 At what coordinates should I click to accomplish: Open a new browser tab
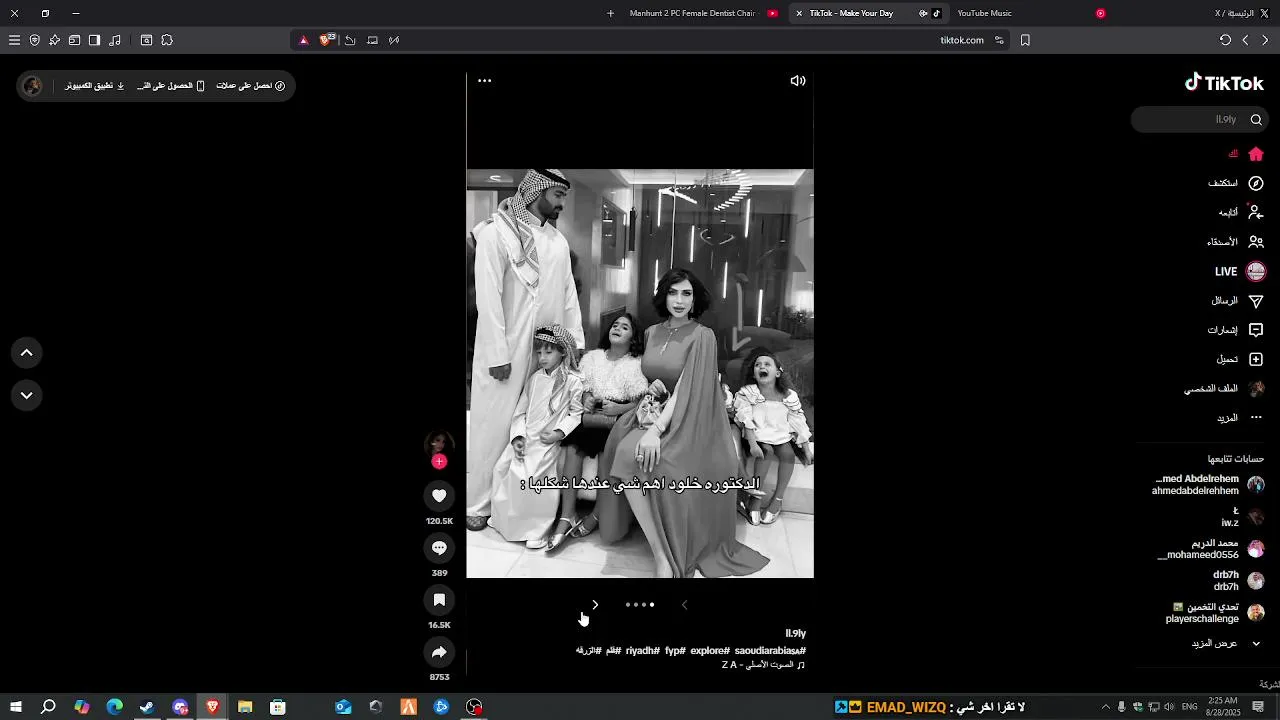610,13
